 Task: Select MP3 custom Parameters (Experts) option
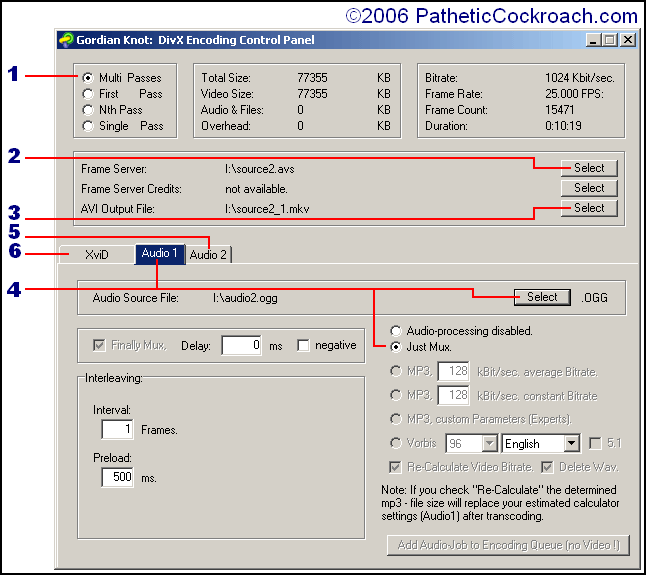396,419
